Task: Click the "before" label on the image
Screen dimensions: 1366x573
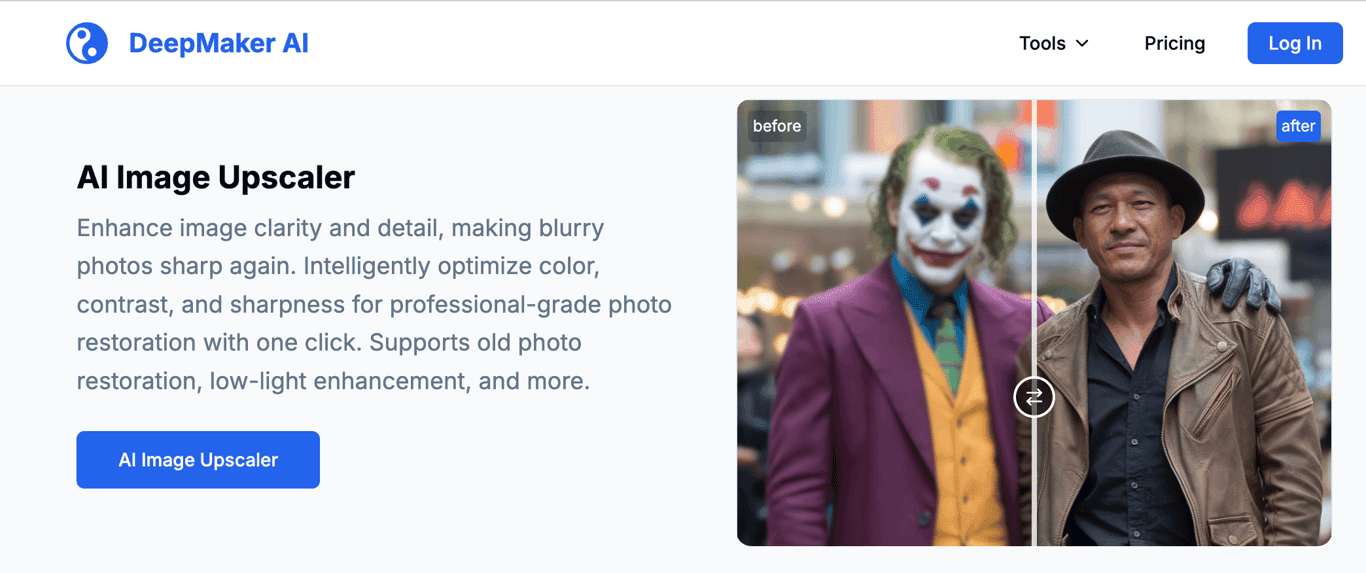Action: (x=777, y=126)
